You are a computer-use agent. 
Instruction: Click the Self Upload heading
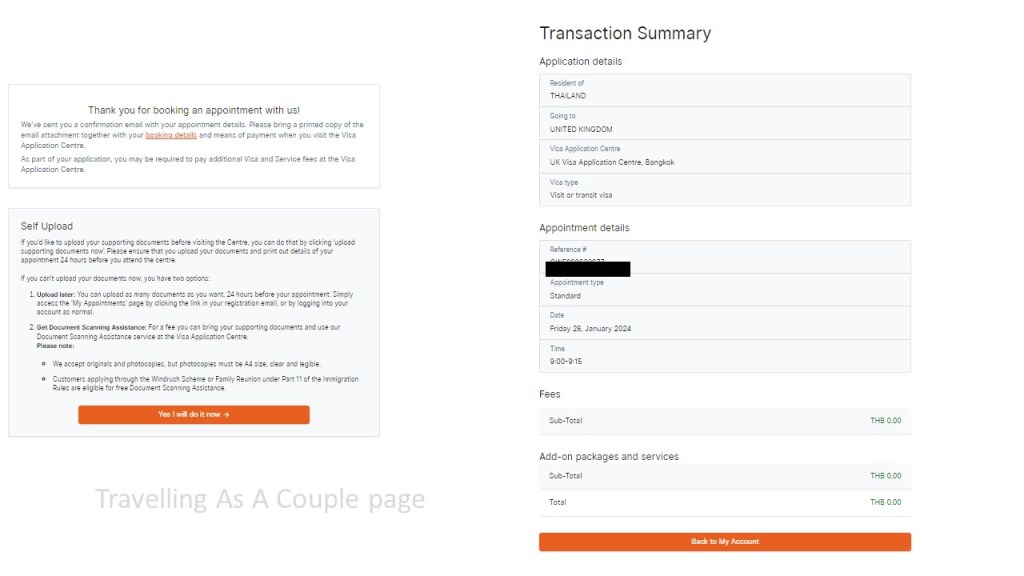tap(47, 226)
